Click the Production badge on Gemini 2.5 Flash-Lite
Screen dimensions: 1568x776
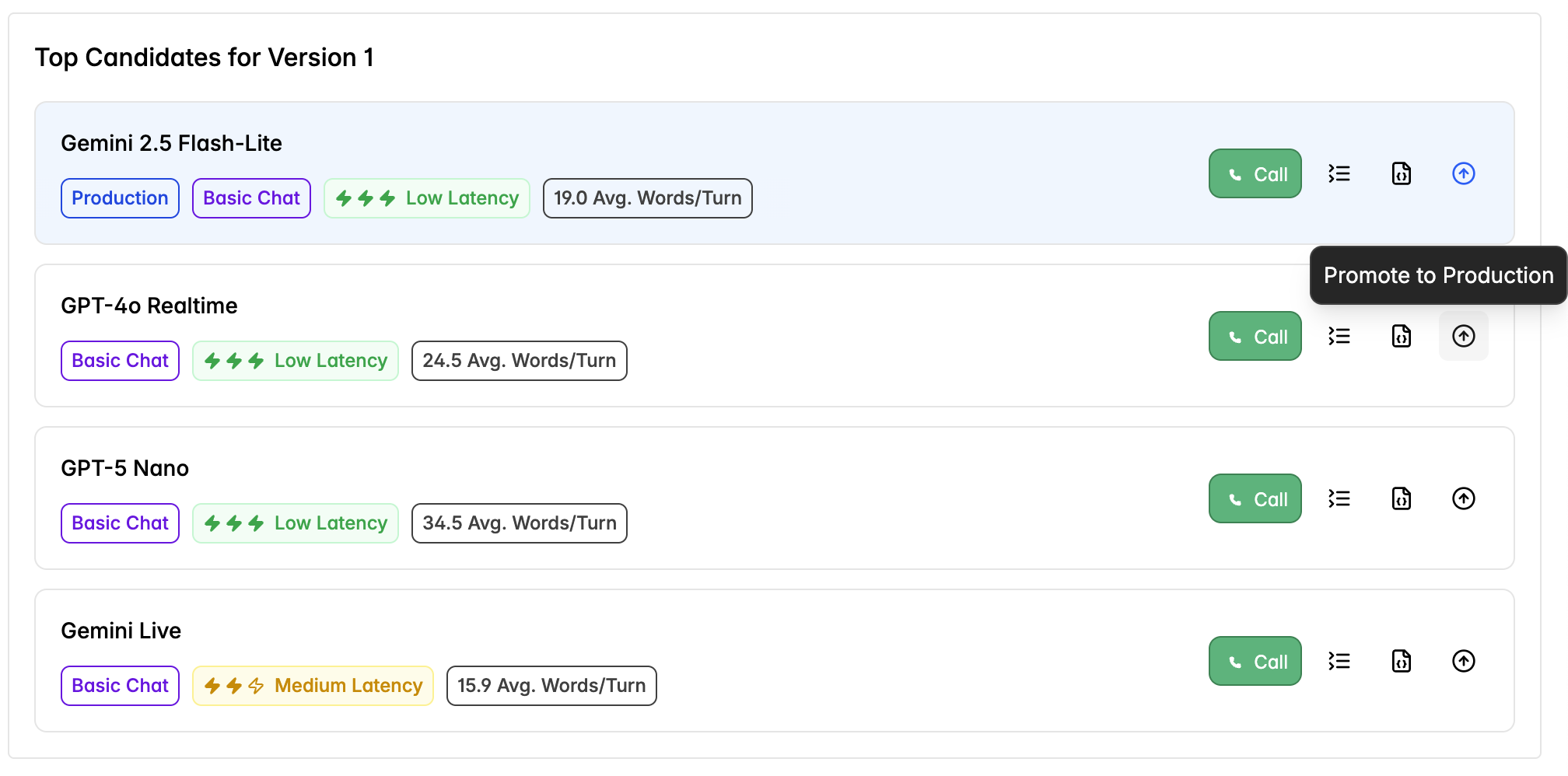coord(120,198)
